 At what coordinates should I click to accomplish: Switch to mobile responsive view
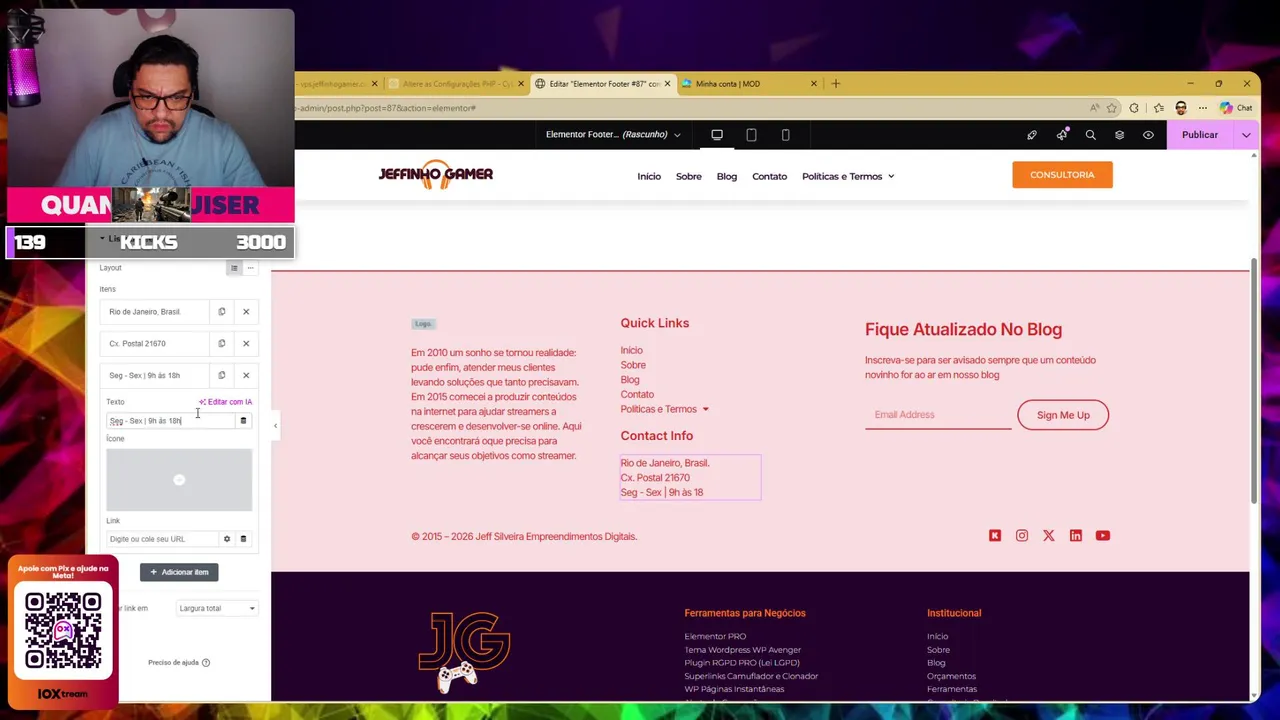click(x=785, y=135)
